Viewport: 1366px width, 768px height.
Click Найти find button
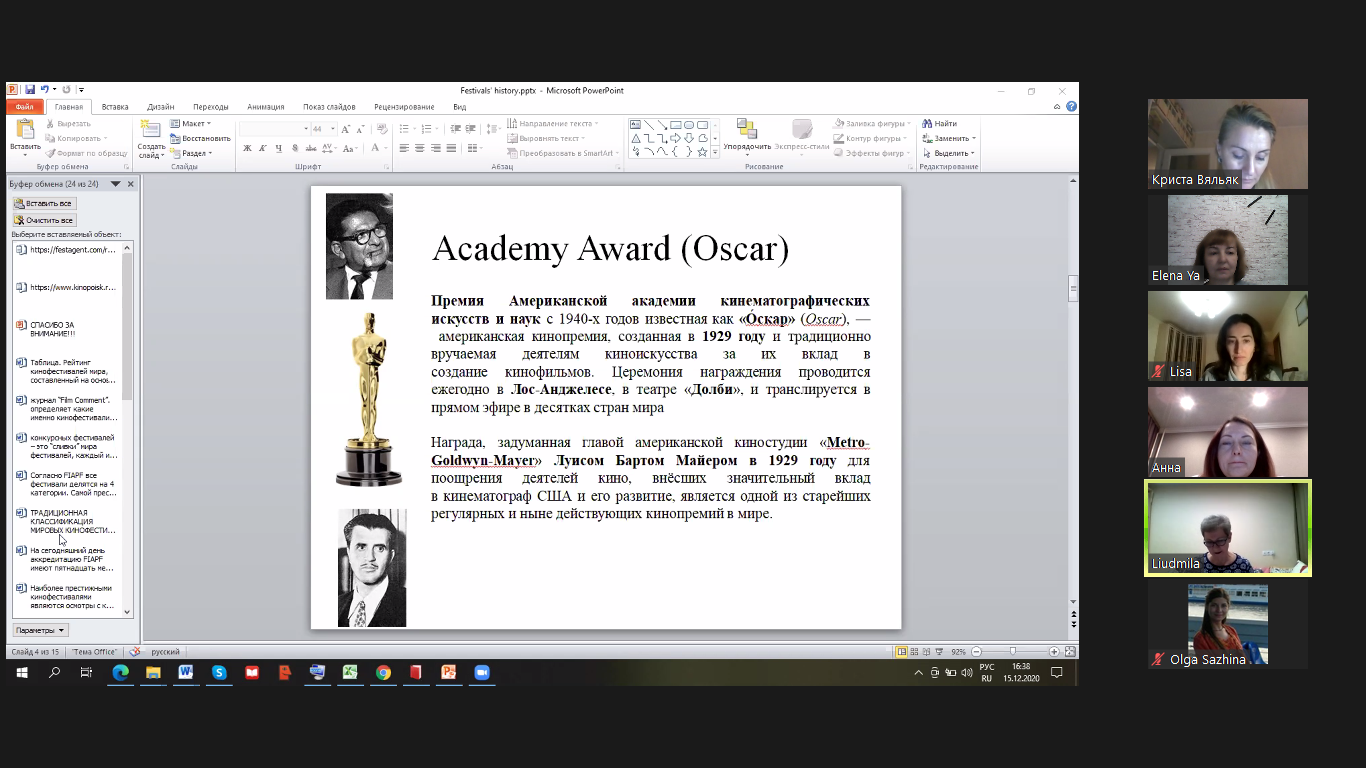940,124
